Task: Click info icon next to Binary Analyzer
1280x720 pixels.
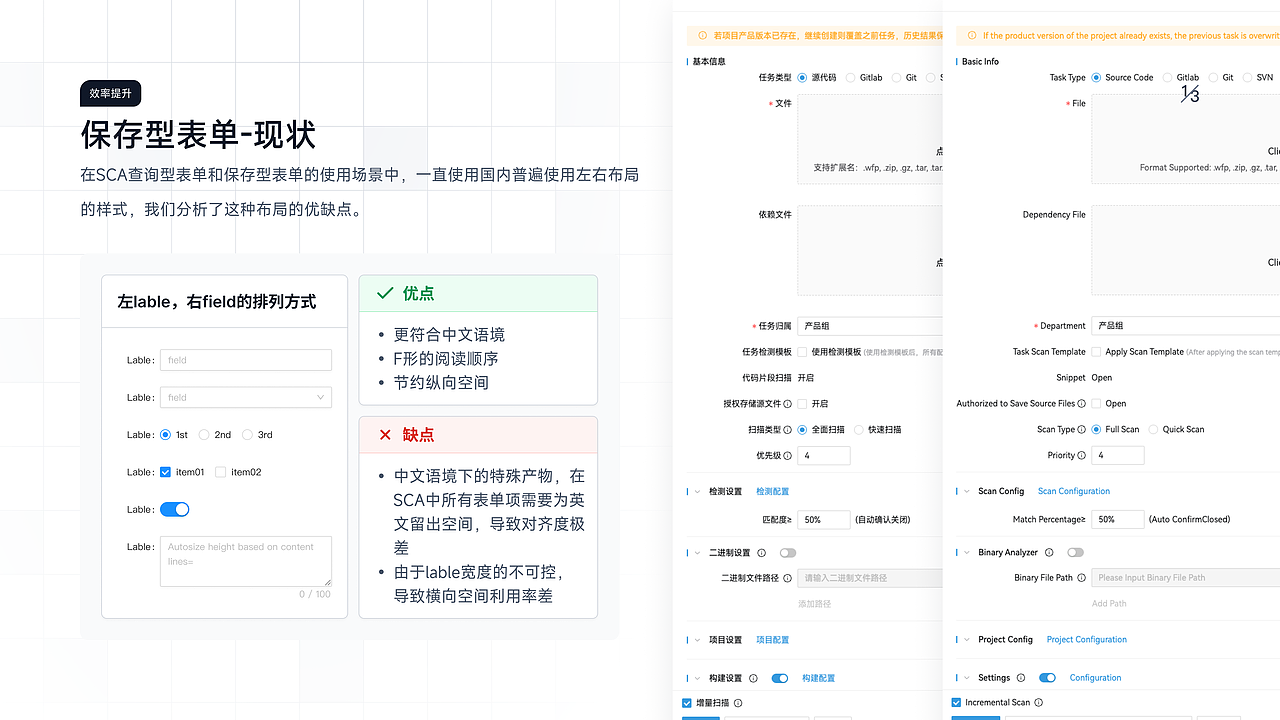Action: point(1049,553)
